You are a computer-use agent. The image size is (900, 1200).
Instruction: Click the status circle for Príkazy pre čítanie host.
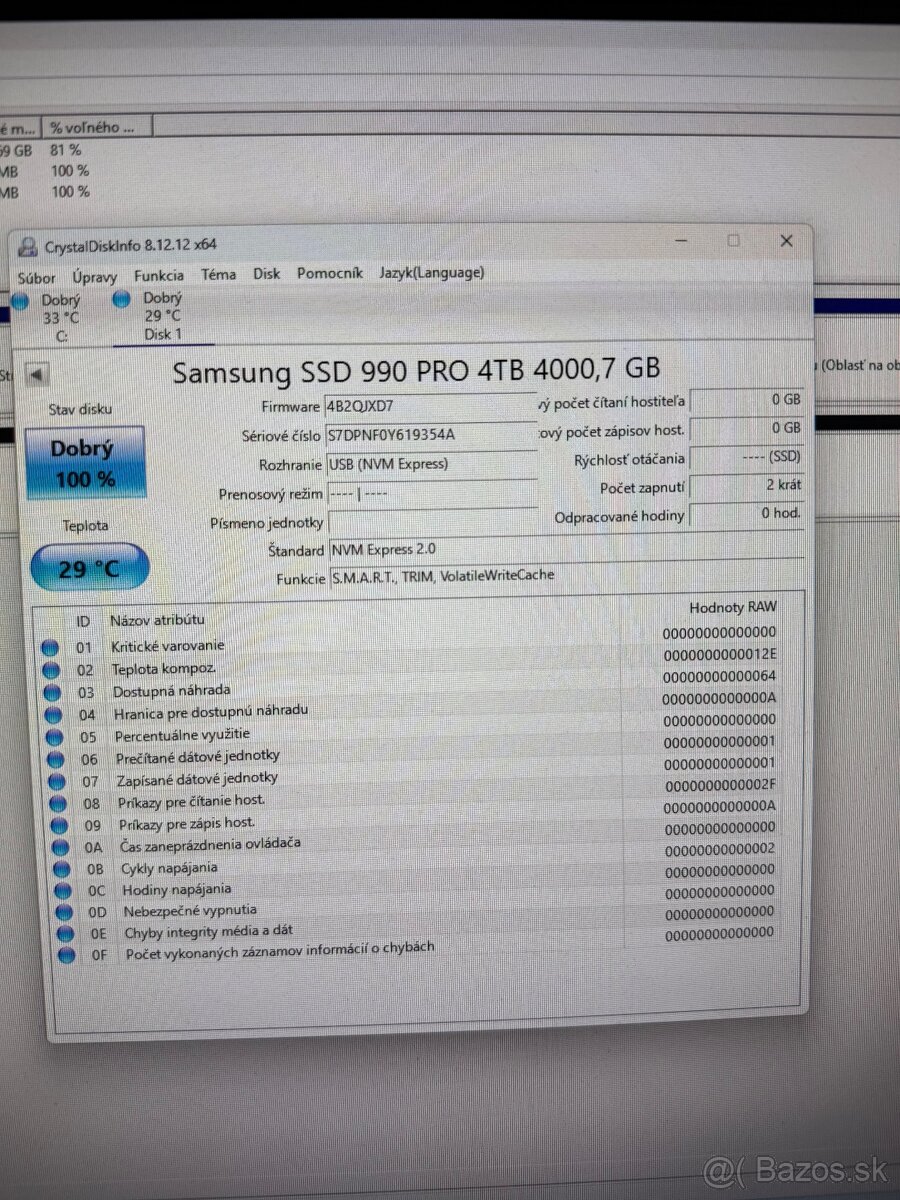[58, 803]
